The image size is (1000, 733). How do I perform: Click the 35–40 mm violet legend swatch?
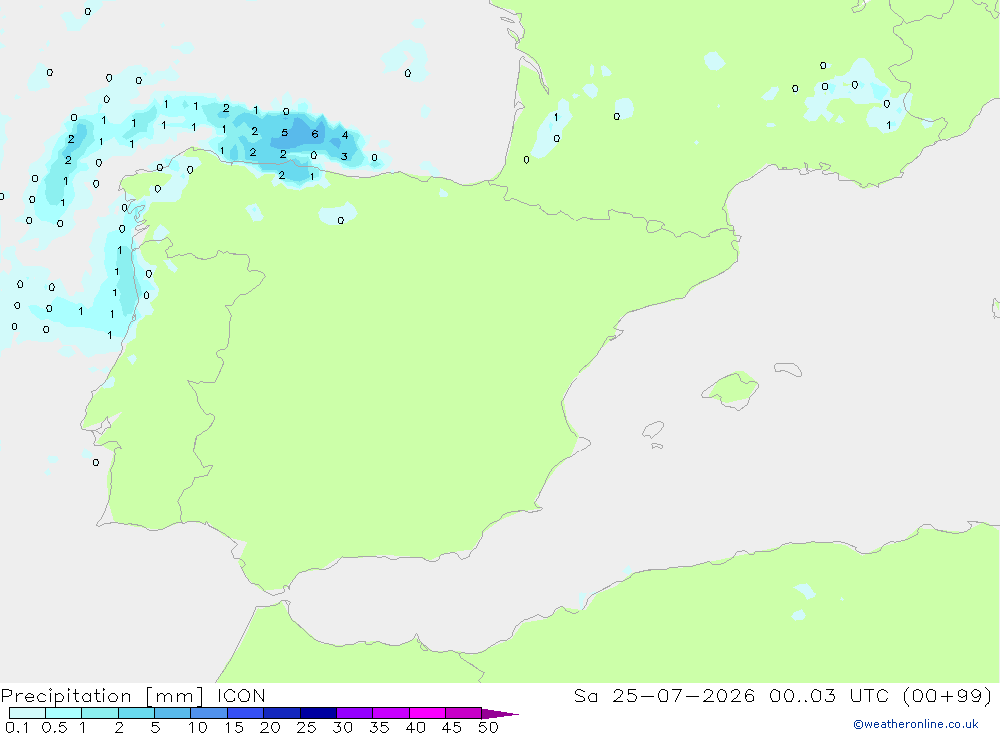click(x=390, y=713)
